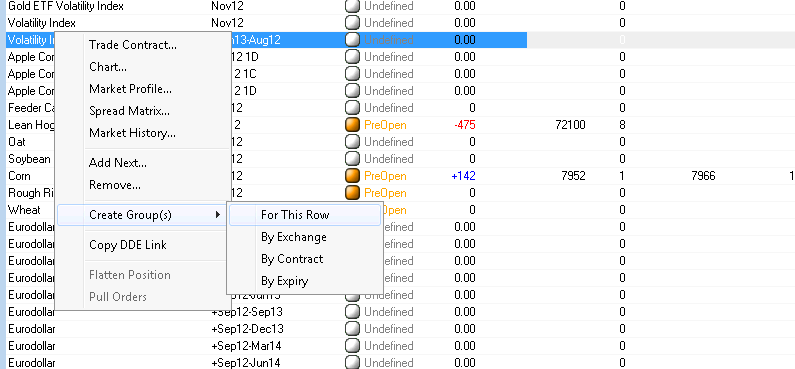Choose By Expiry in submenu
The image size is (795, 369).
click(x=284, y=281)
